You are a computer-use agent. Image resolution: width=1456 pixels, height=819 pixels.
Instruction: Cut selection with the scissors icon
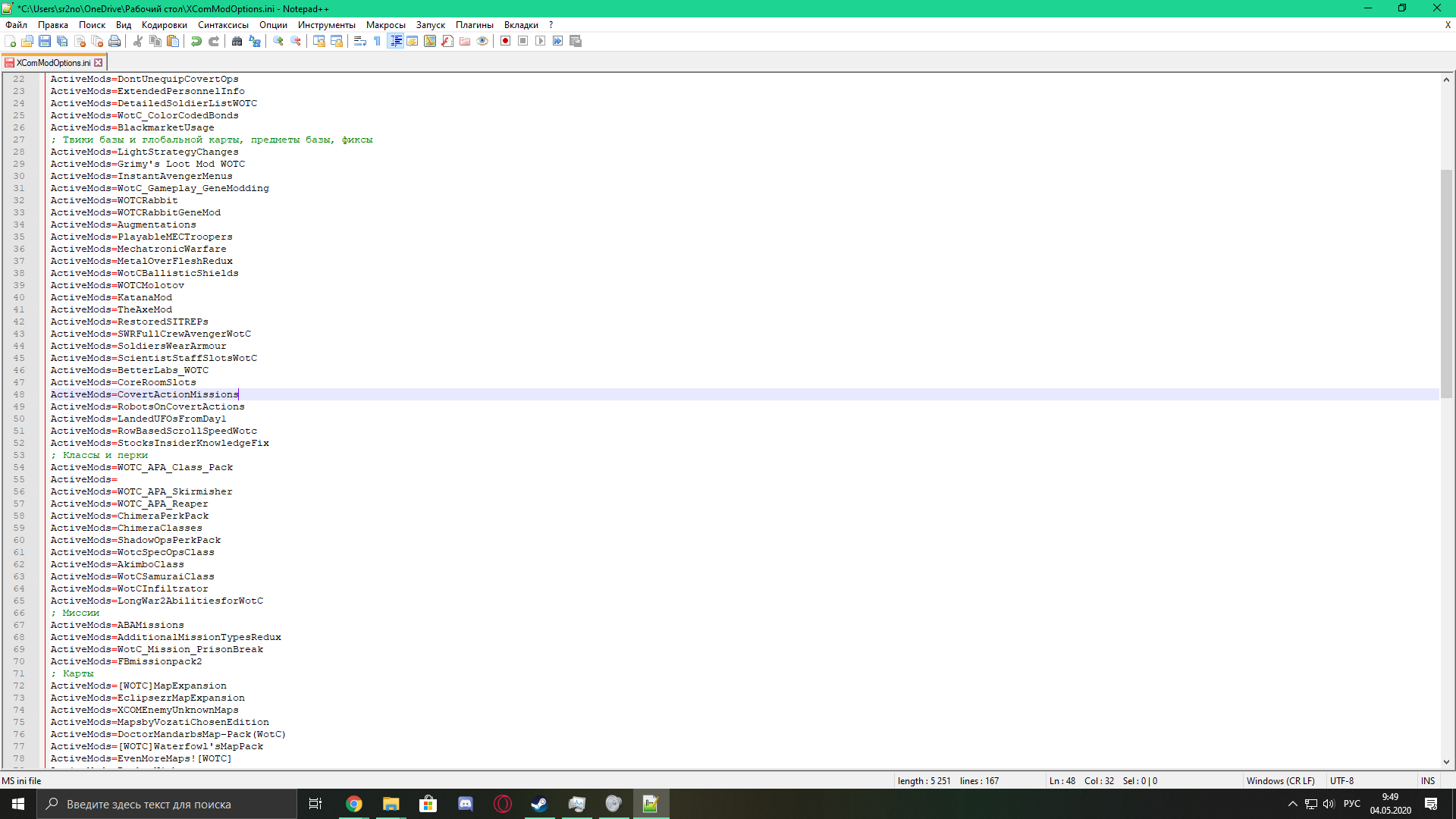coord(138,41)
